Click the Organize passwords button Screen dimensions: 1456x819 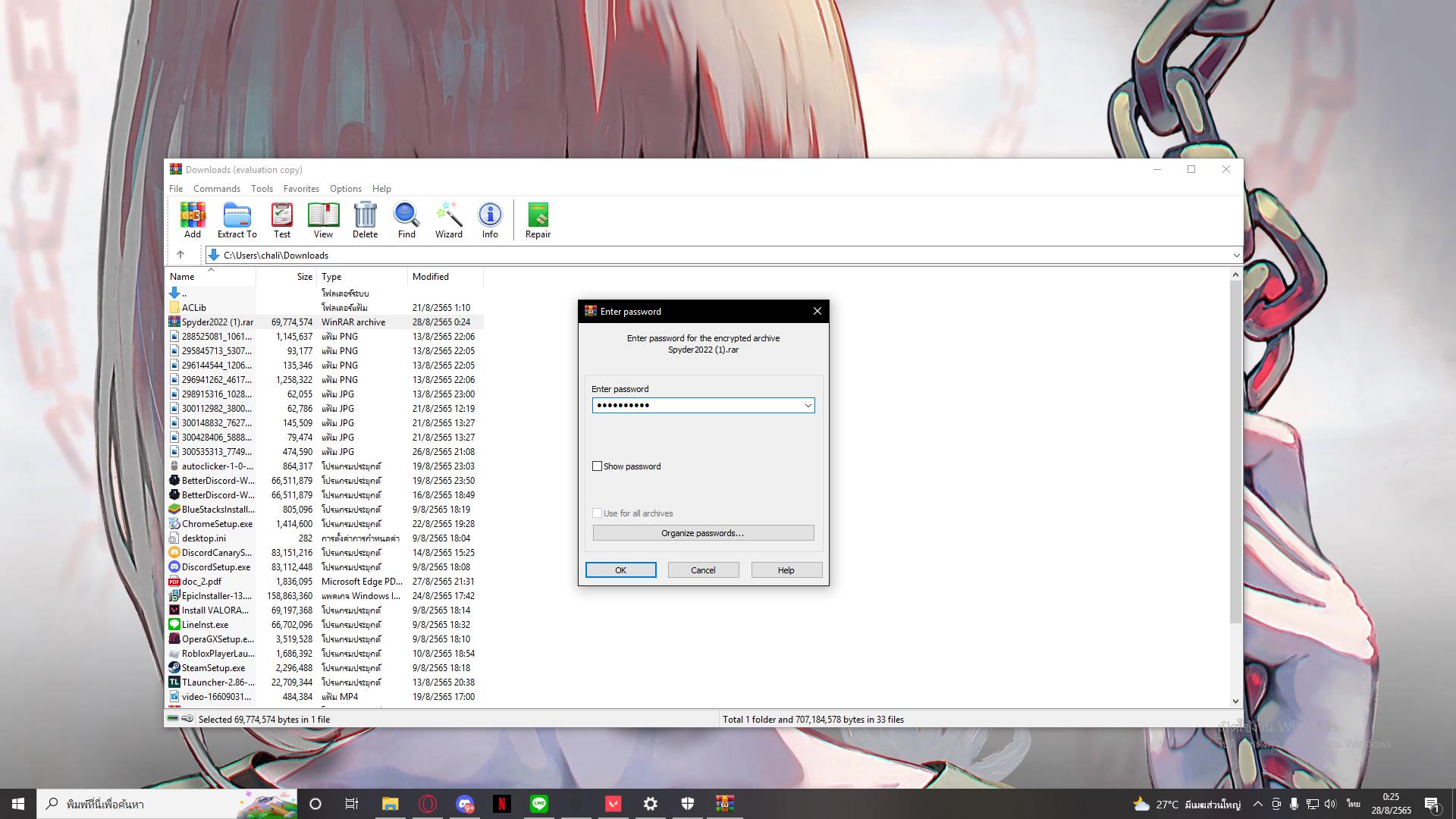coord(703,533)
